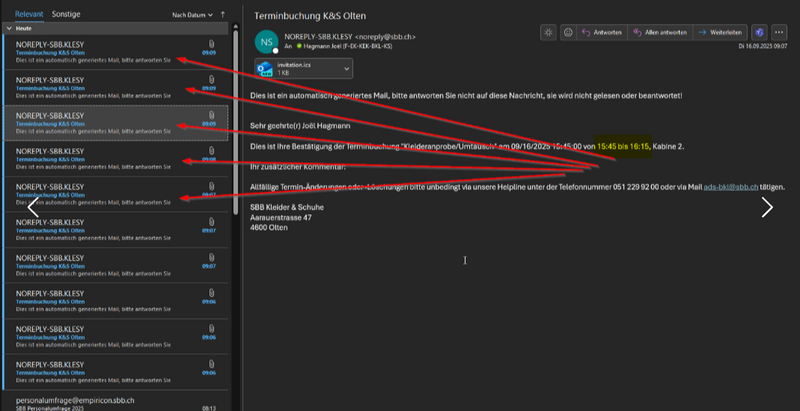This screenshot has height=411, width=800.
Task: Open the Nach Datum sort dropdown
Action: (191, 15)
